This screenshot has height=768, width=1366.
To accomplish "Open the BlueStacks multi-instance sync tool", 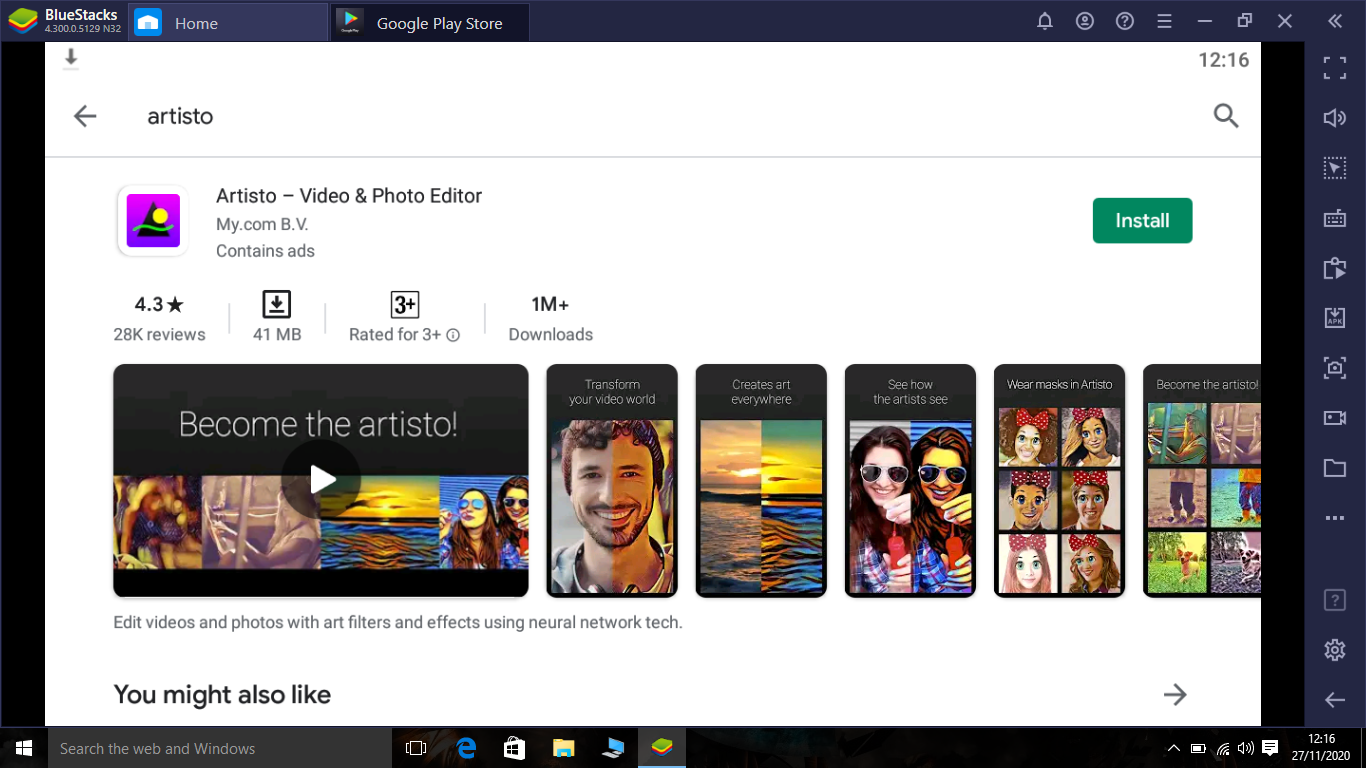I will tap(1335, 268).
